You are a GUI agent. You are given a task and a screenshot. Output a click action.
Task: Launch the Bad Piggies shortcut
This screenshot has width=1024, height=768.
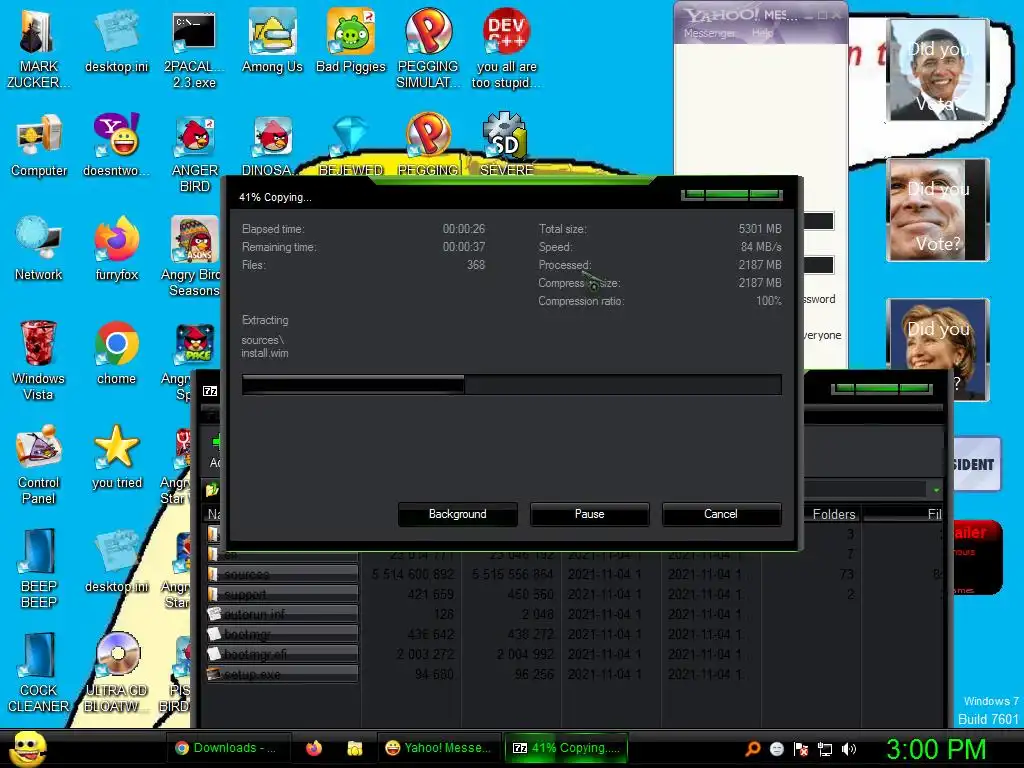point(351,42)
